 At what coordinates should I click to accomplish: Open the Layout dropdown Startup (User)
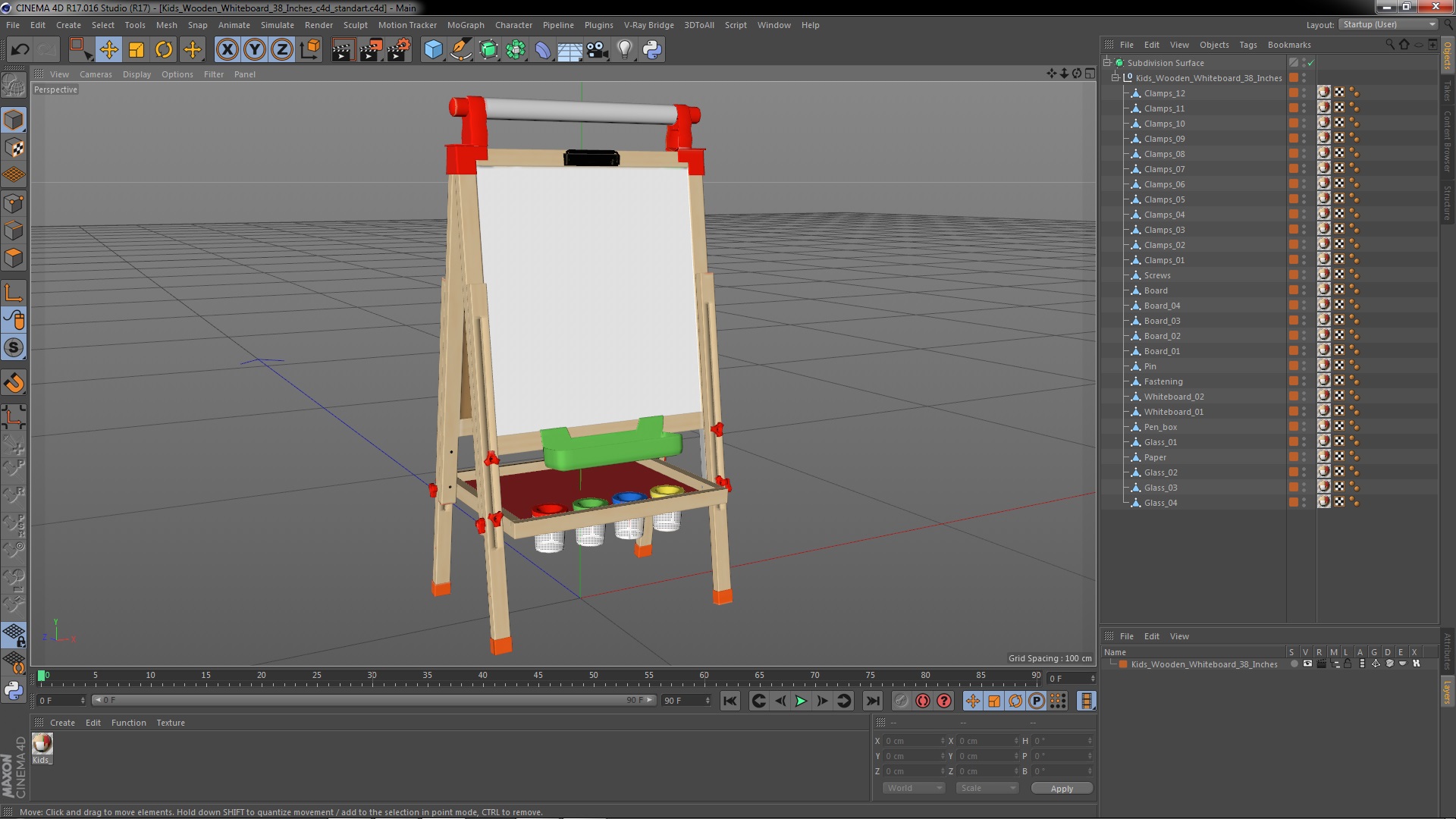[x=1389, y=24]
